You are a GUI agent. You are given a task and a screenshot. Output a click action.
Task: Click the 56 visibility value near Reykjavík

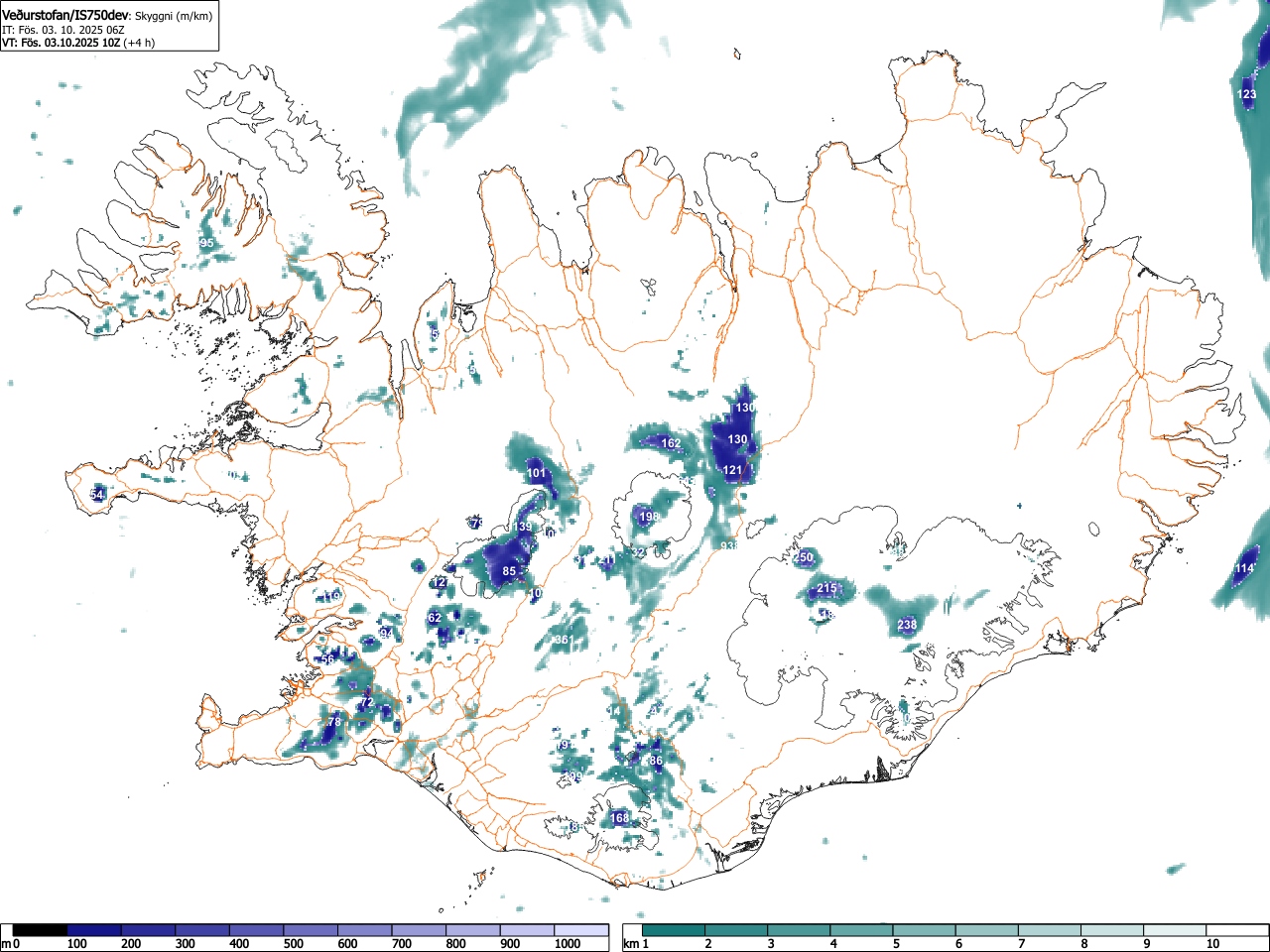(x=327, y=659)
